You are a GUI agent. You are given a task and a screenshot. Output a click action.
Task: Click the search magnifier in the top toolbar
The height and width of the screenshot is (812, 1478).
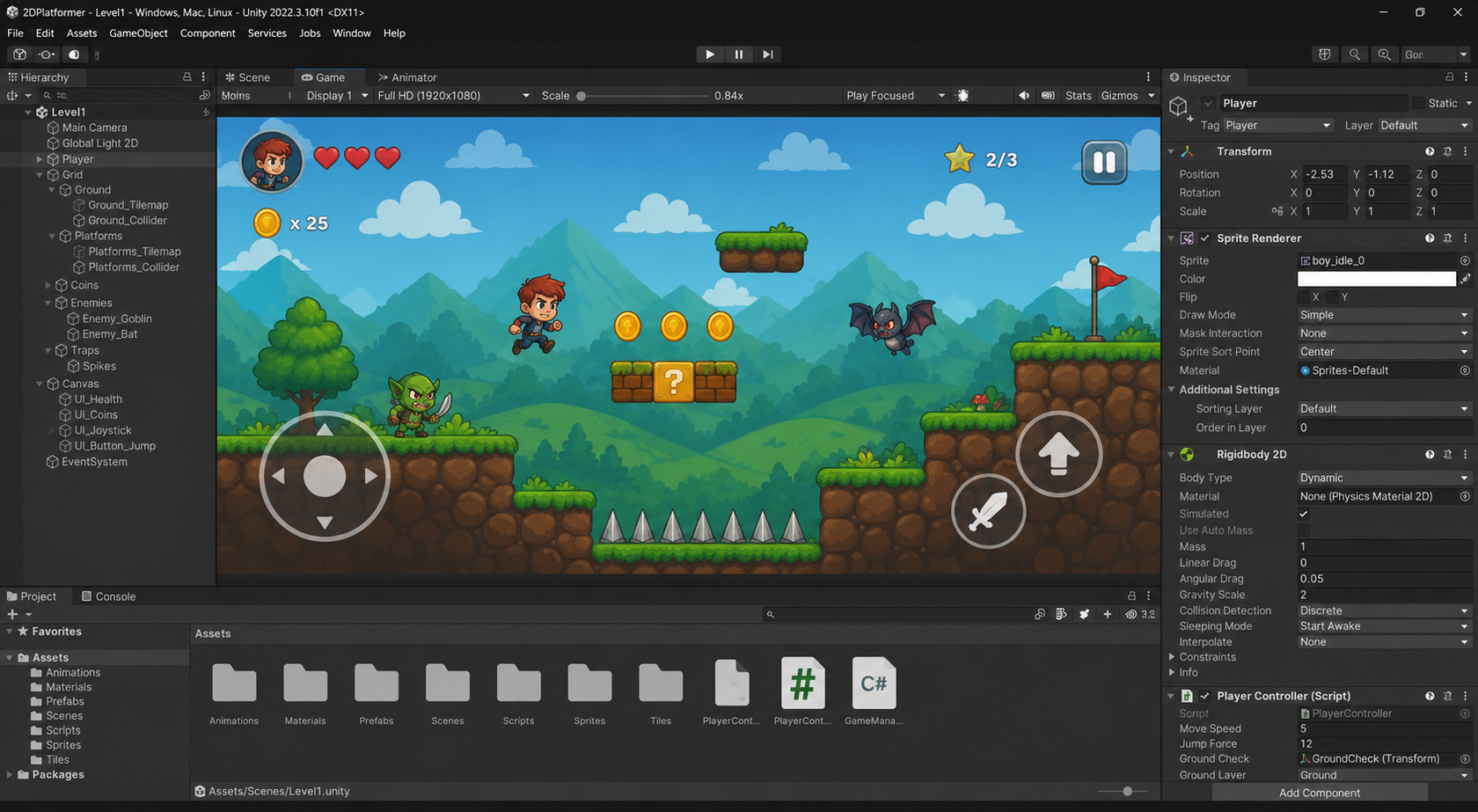(x=1355, y=55)
